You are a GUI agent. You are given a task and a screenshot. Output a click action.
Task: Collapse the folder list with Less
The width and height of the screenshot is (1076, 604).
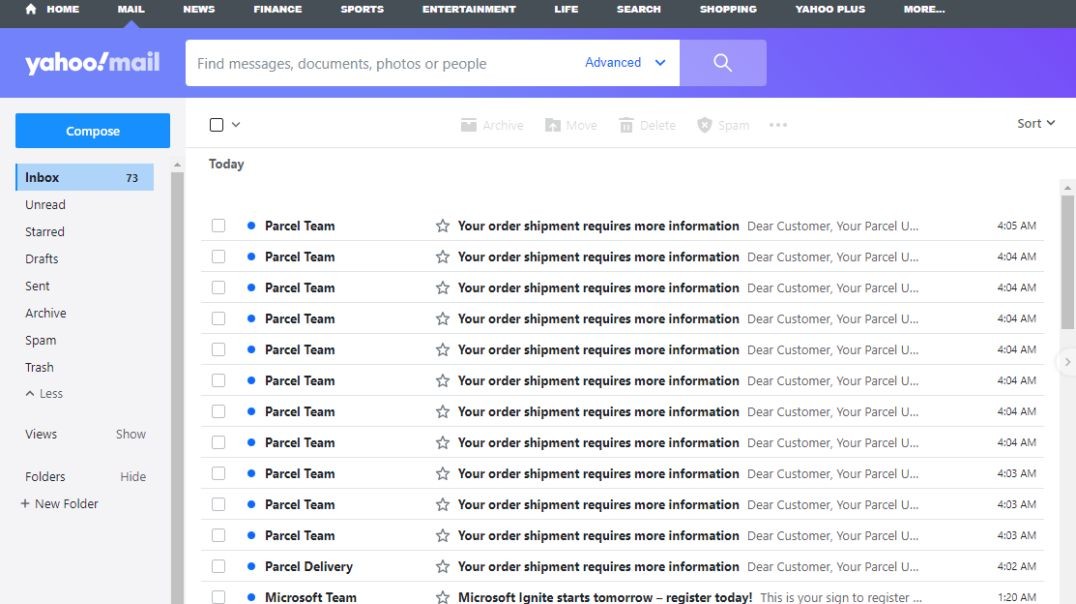43,393
